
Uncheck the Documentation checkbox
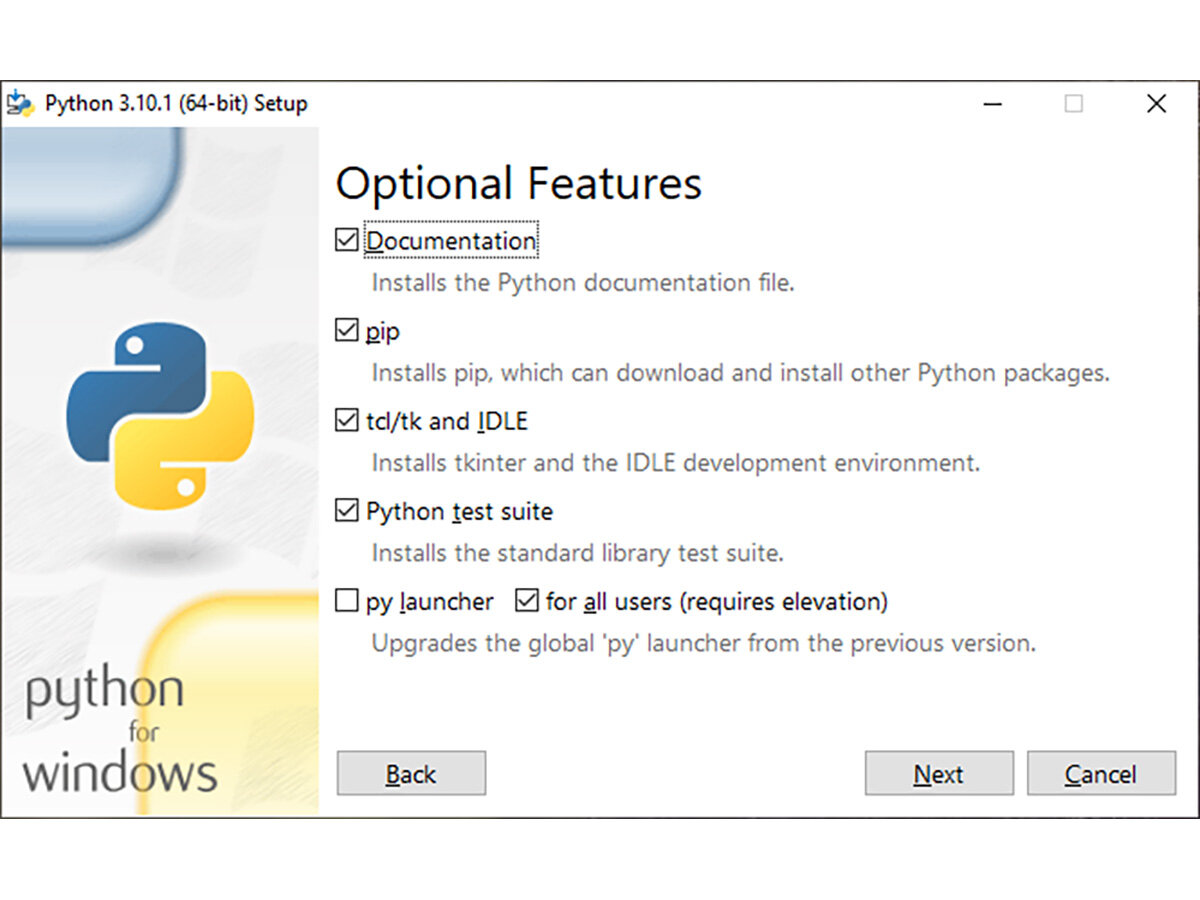[x=347, y=241]
